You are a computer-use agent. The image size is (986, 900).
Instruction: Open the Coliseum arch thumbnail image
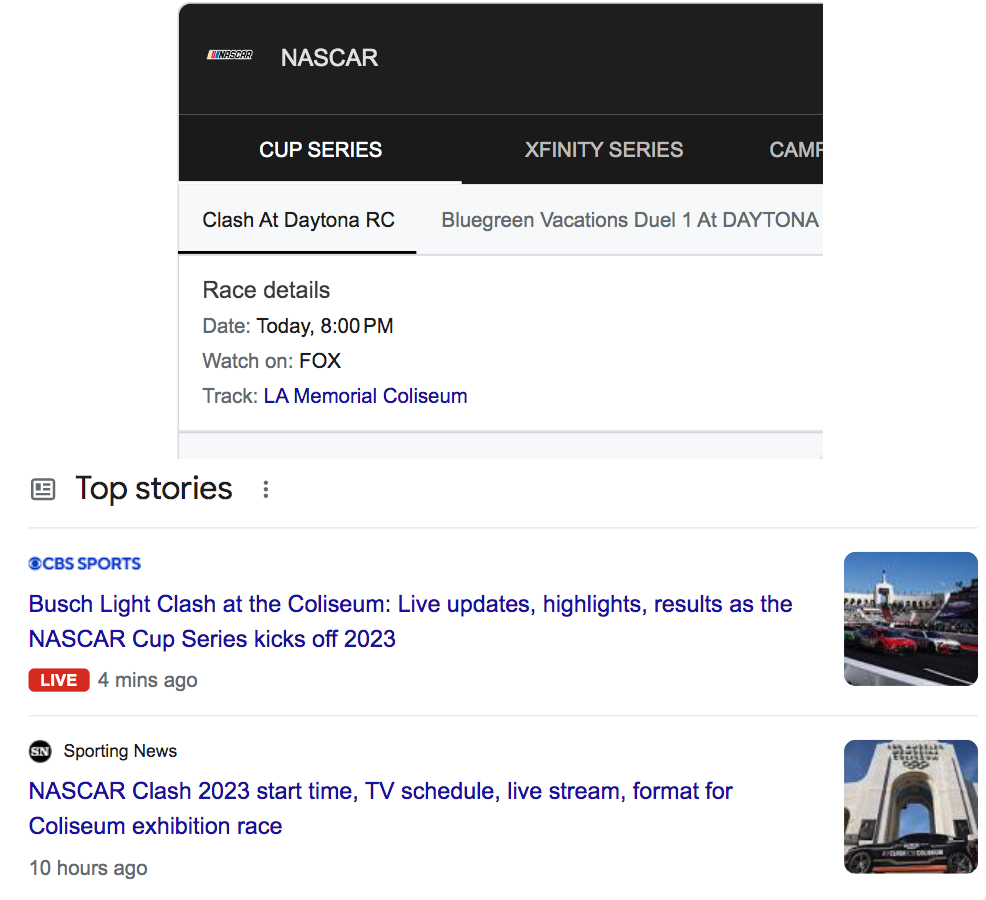click(911, 807)
